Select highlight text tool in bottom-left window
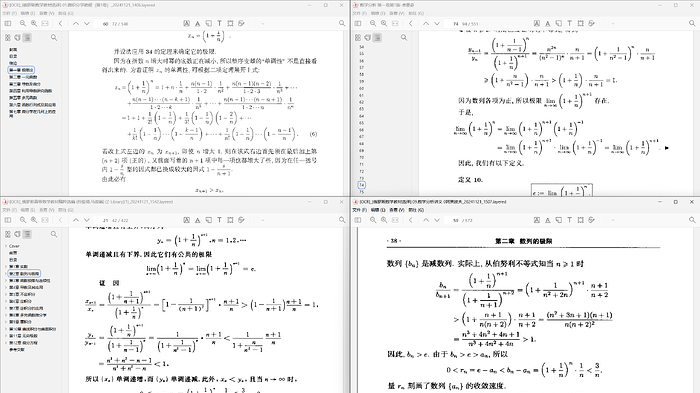Viewport: 700px width, 393px height. pyautogui.click(x=187, y=220)
